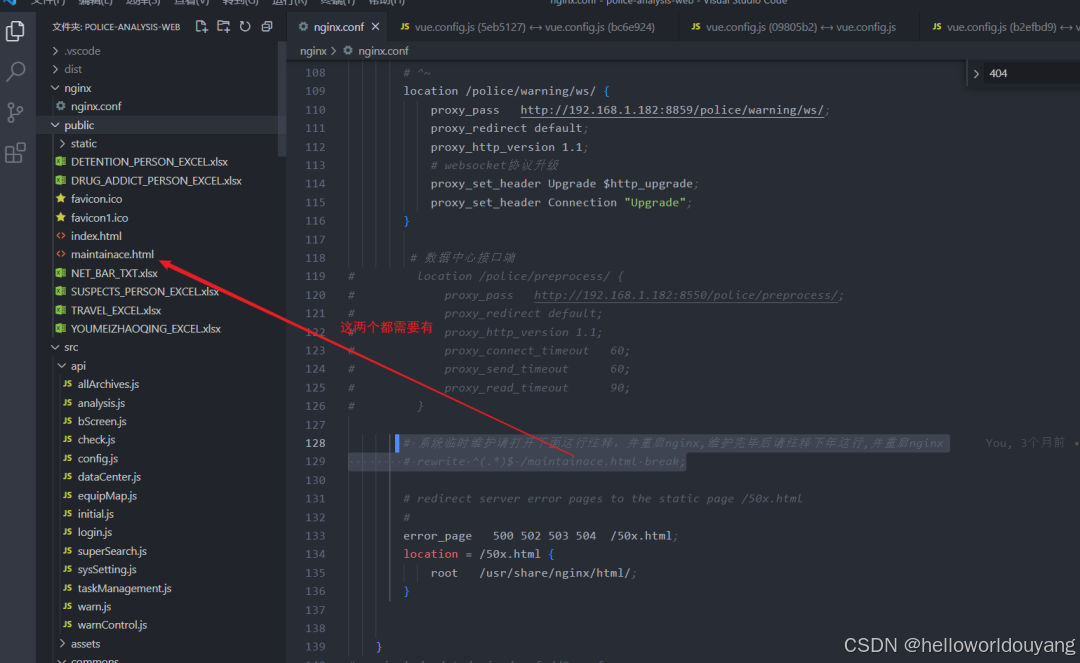Follow the proxy_pass URL on line 110
This screenshot has width=1080, height=663.
(x=672, y=110)
